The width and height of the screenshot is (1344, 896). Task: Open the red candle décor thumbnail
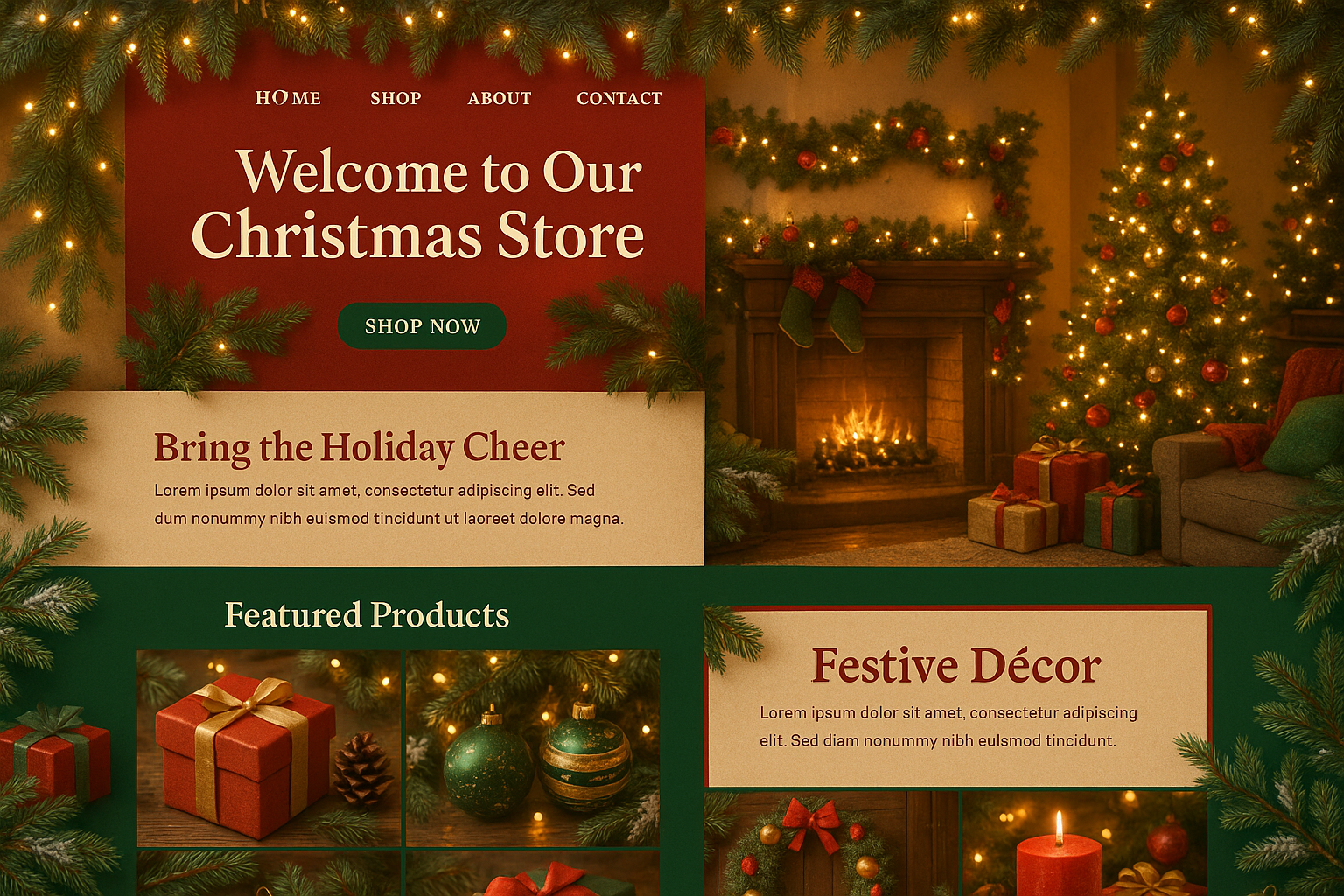point(1085,843)
